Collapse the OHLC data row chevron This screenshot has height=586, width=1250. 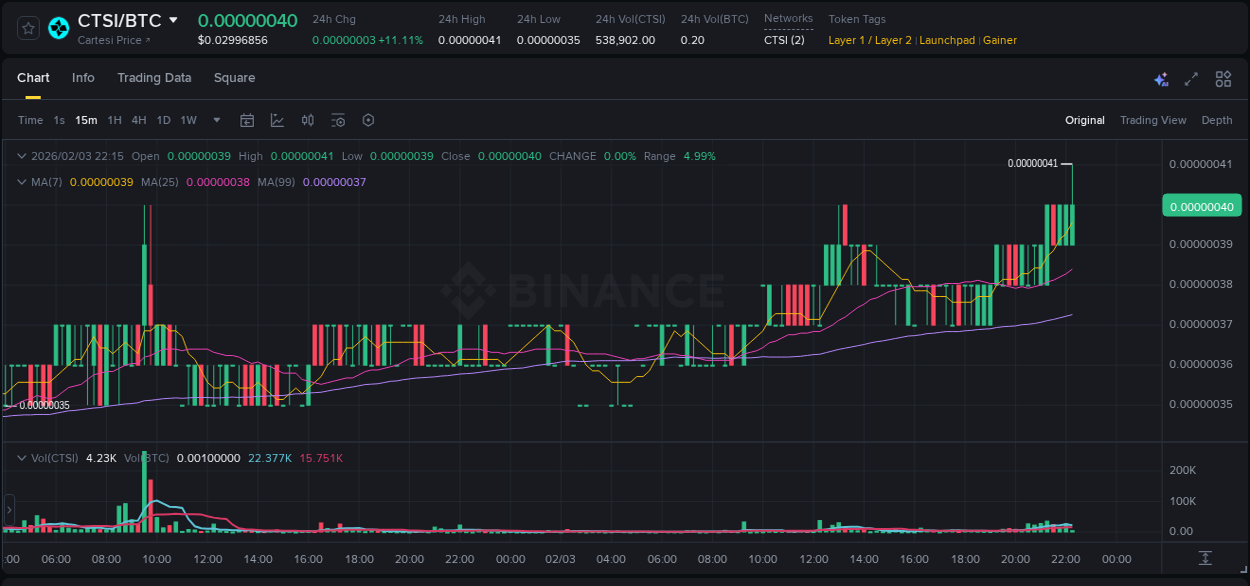coord(20,156)
